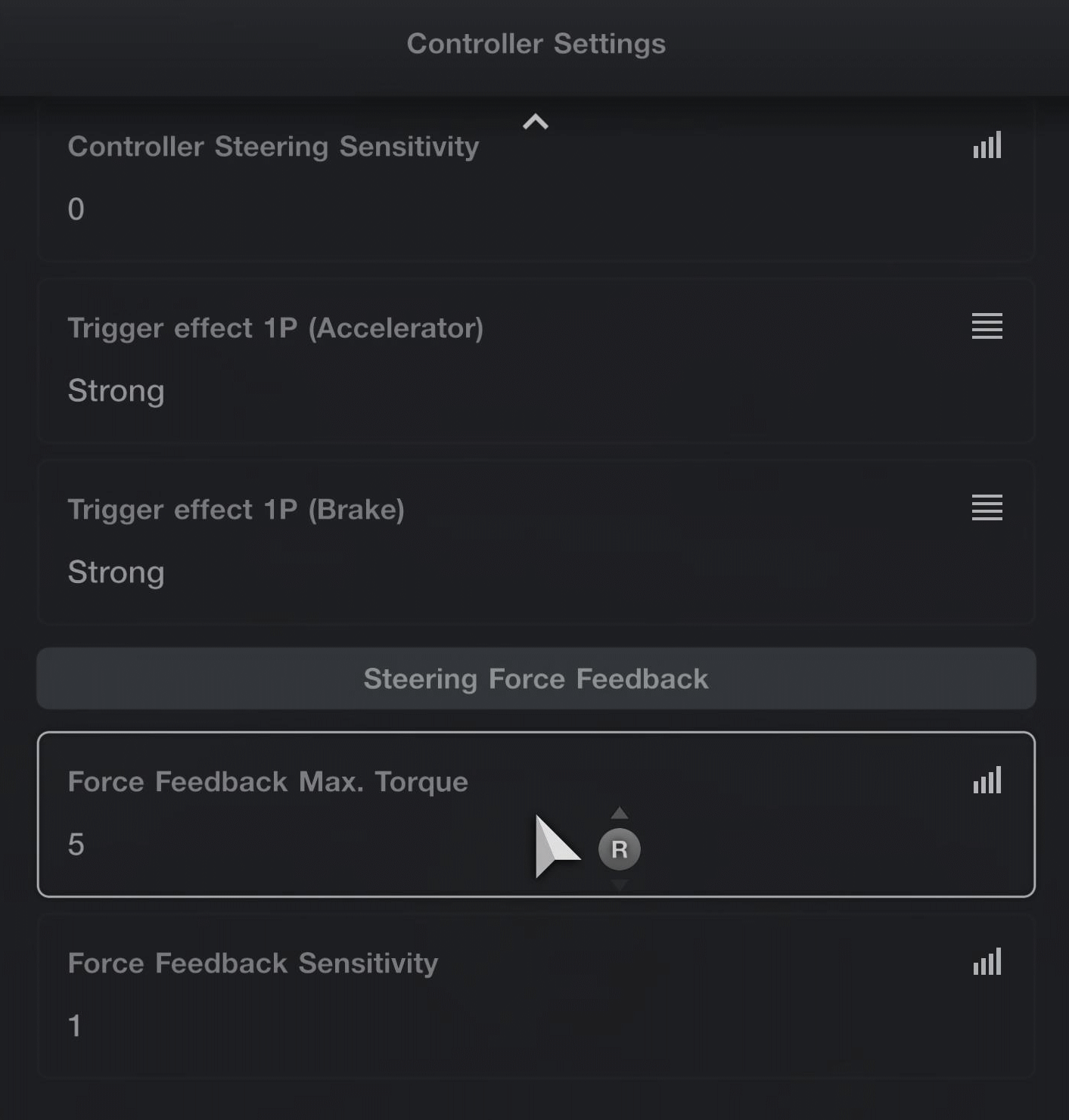Click the down arrow below R icon
This screenshot has height=1120, width=1069.
[620, 885]
